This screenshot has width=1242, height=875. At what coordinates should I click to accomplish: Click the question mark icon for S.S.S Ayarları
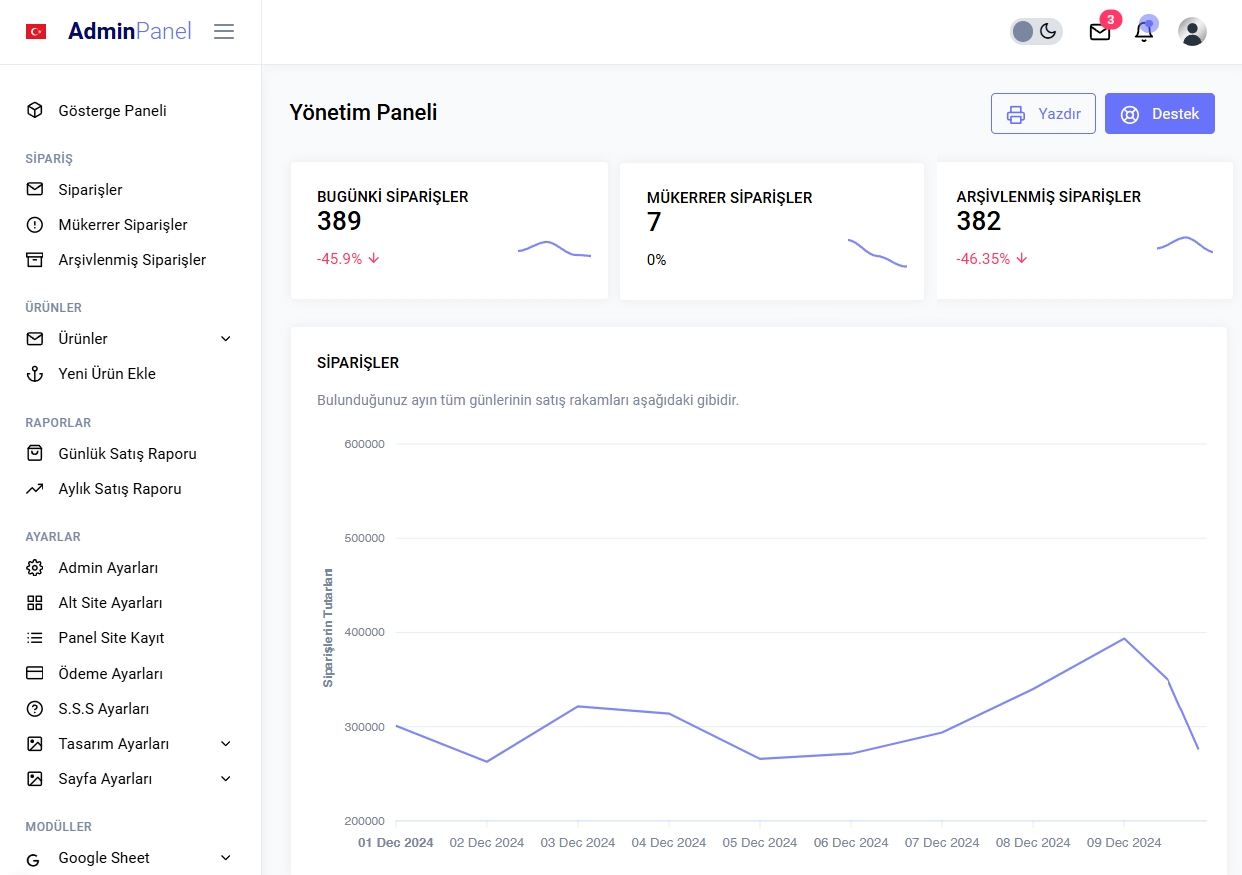(x=35, y=709)
